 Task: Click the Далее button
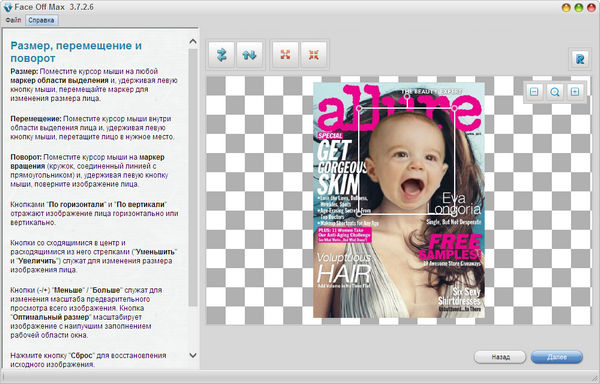point(557,357)
